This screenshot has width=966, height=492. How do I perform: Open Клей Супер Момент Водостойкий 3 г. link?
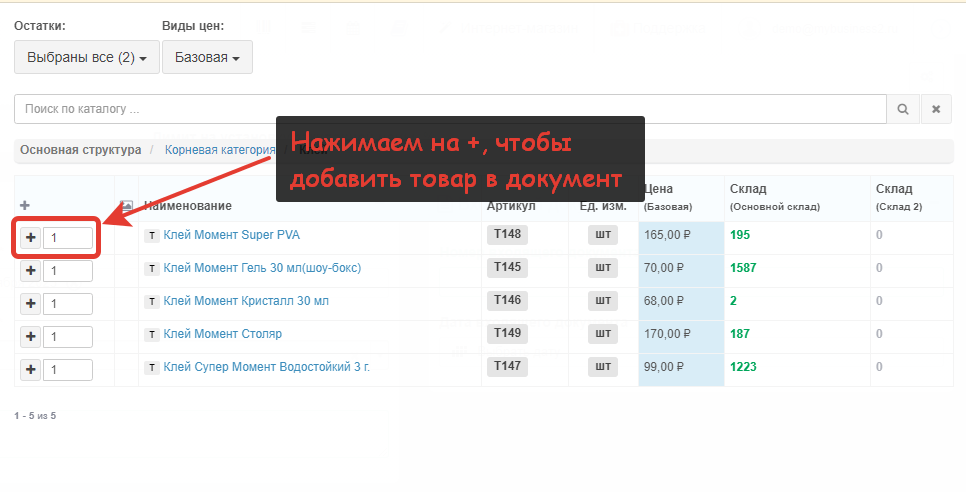[267, 367]
